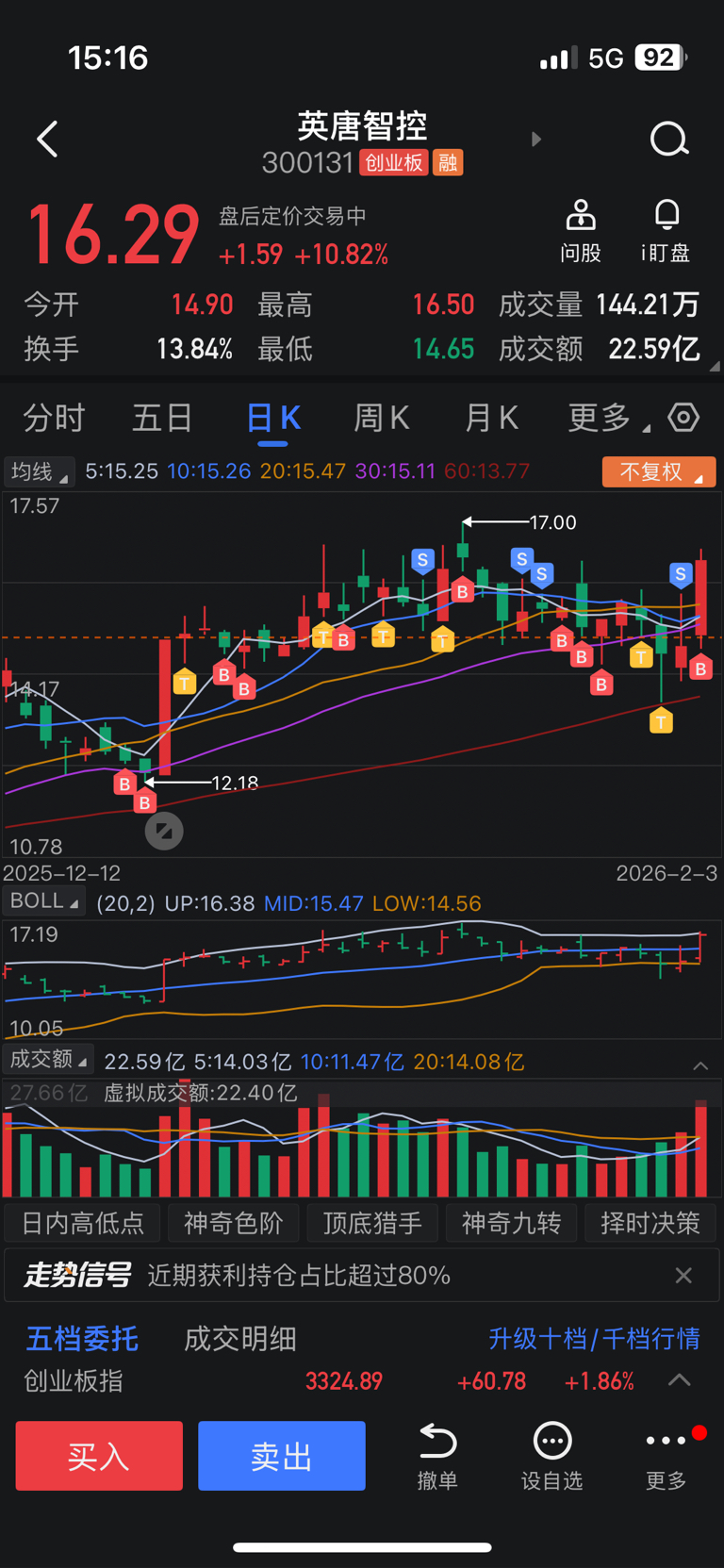Tap the current price 16.29
Screen dimensions: 724x1568
(x=113, y=235)
